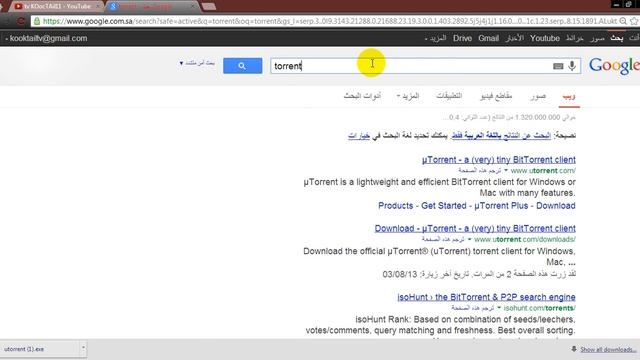Open the utorrent (1).exe download options arrow
Image resolution: width=640 pixels, height=360 pixels.
[83, 349]
